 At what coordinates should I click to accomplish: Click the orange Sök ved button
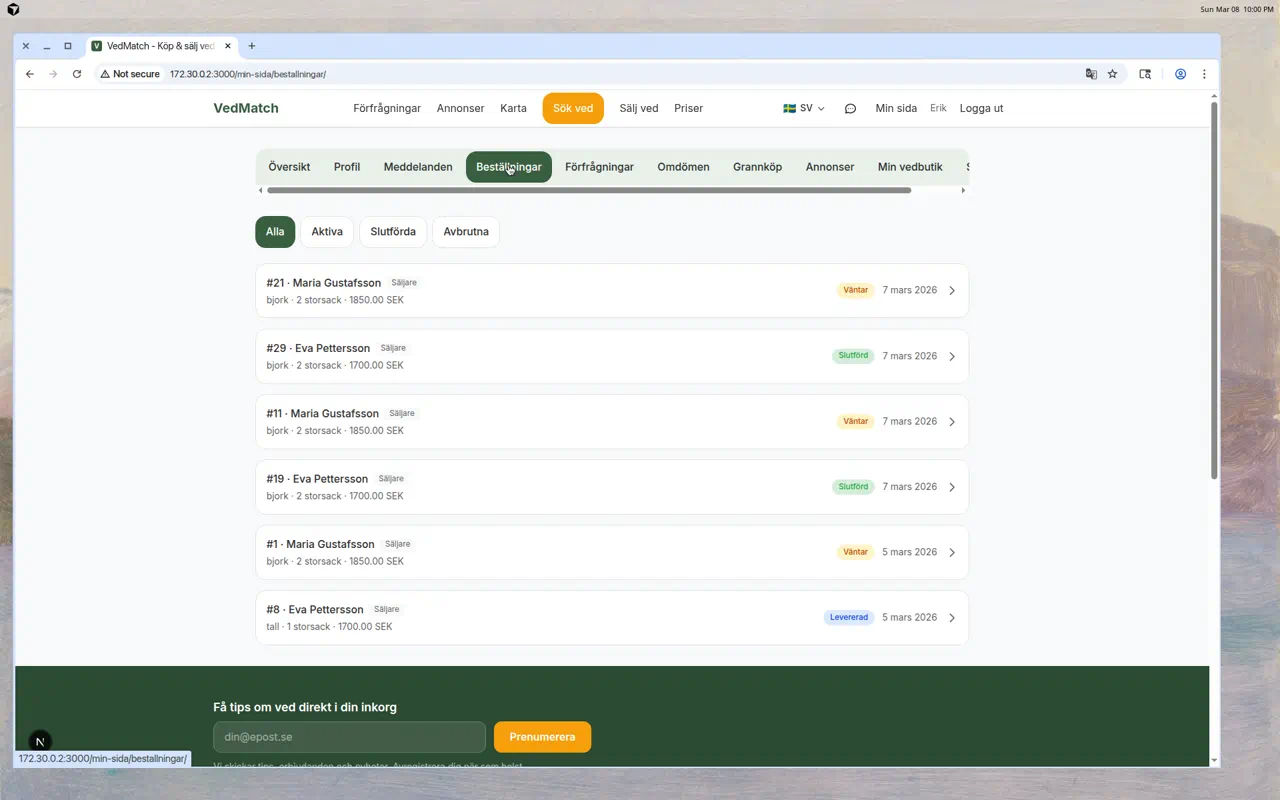click(x=573, y=109)
